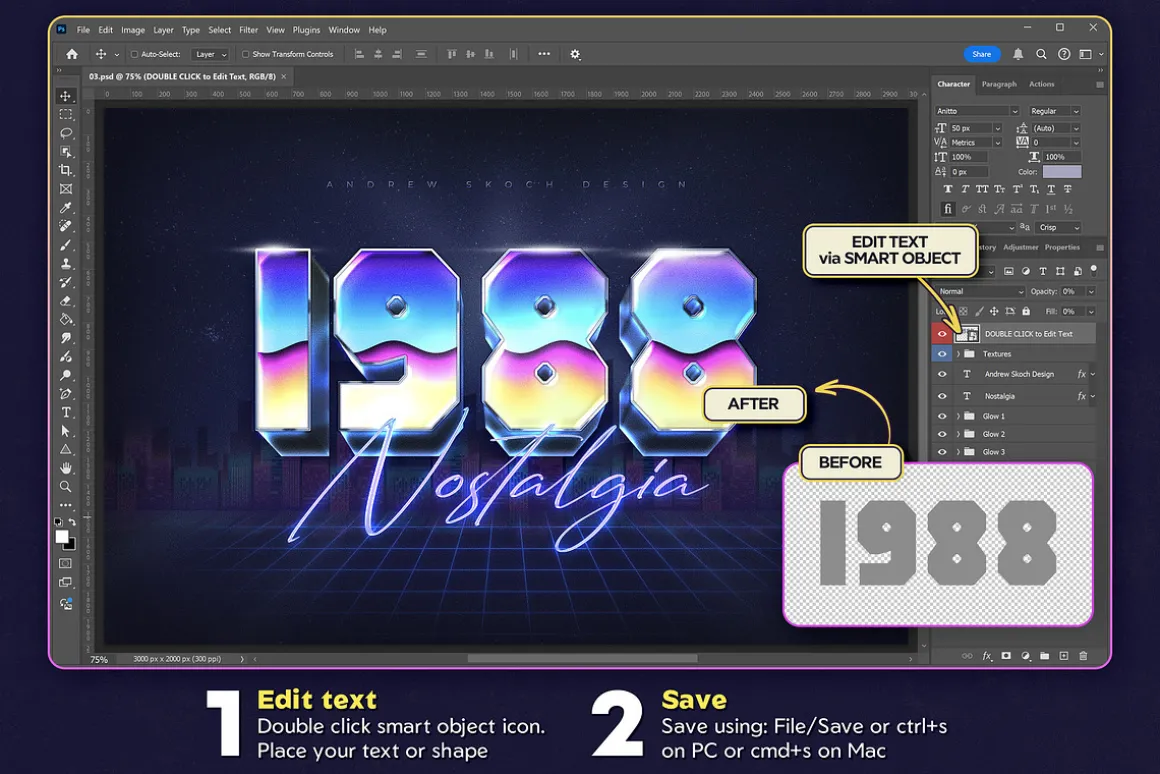Switch to the Actions tab
This screenshot has width=1160, height=774.
point(1042,84)
